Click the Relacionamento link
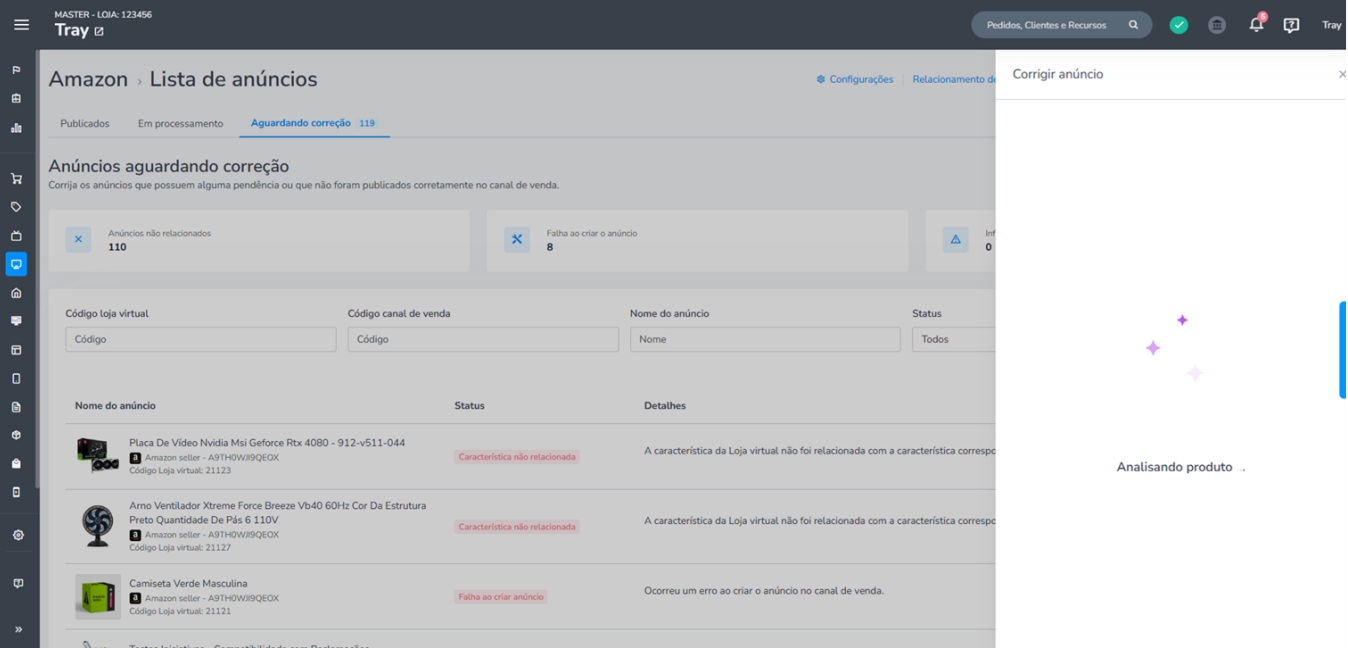 pos(954,79)
